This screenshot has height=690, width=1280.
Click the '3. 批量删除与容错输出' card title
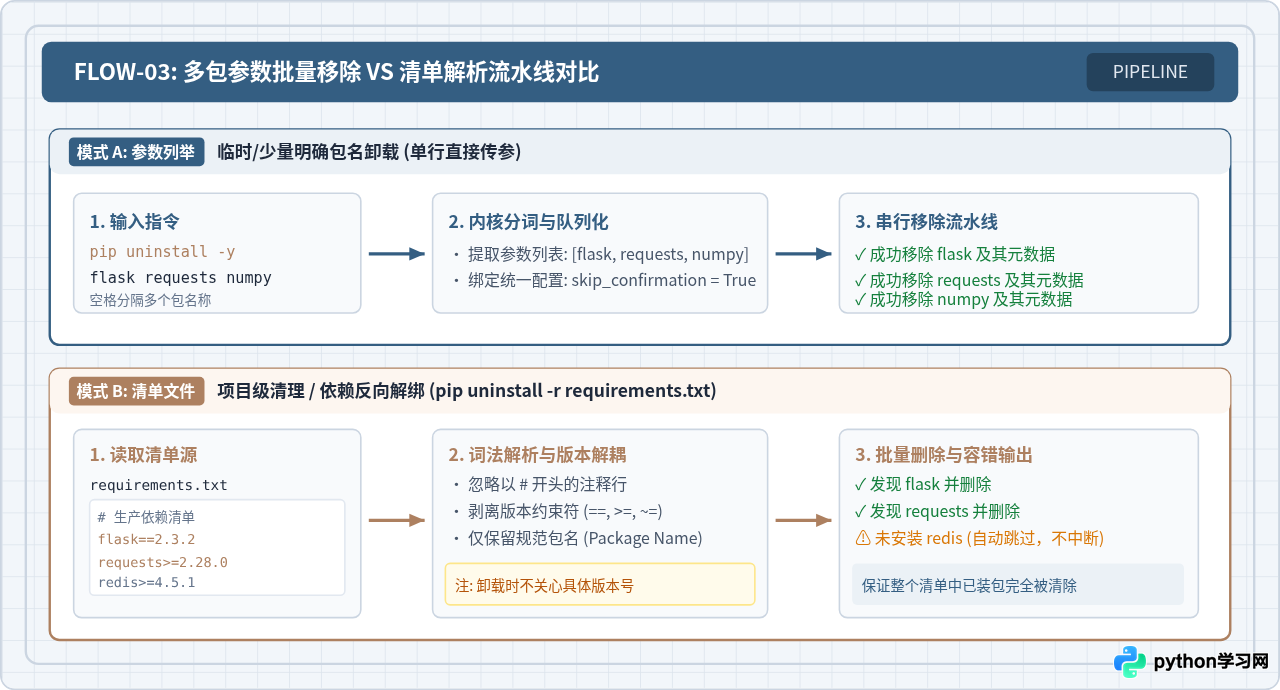[x=944, y=455]
